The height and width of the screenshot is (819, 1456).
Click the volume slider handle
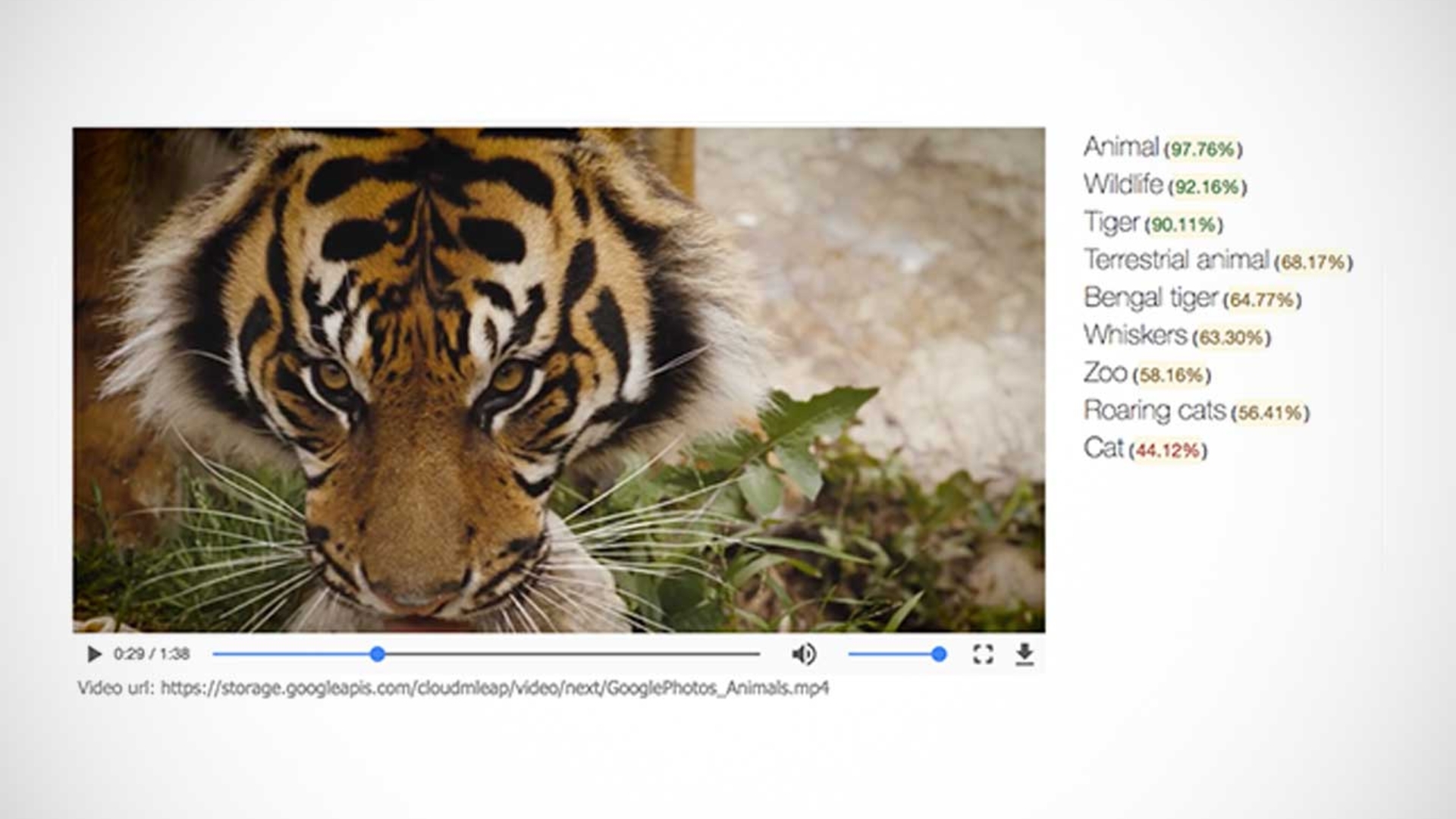(939, 654)
